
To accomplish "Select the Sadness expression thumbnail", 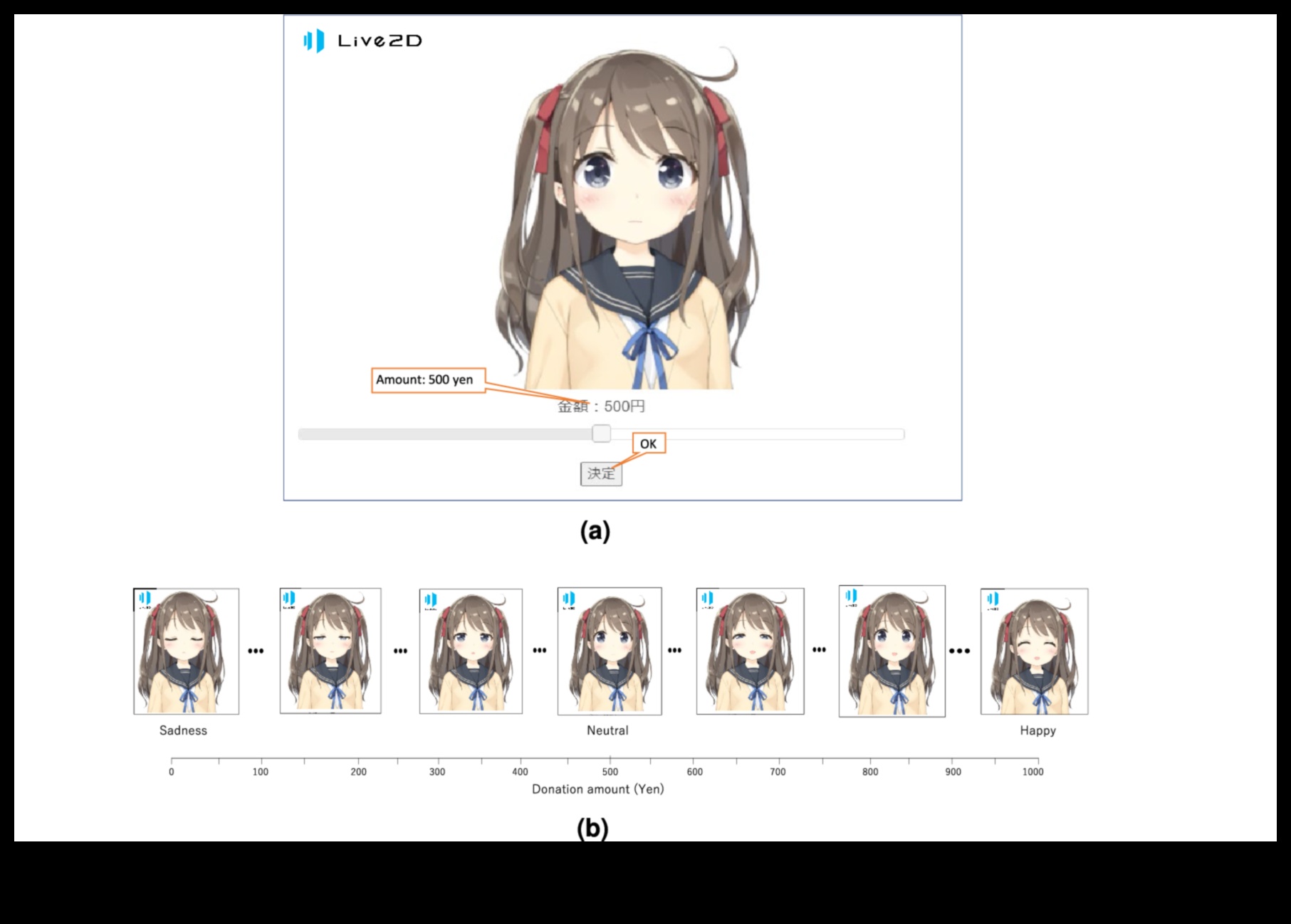I will click(187, 651).
